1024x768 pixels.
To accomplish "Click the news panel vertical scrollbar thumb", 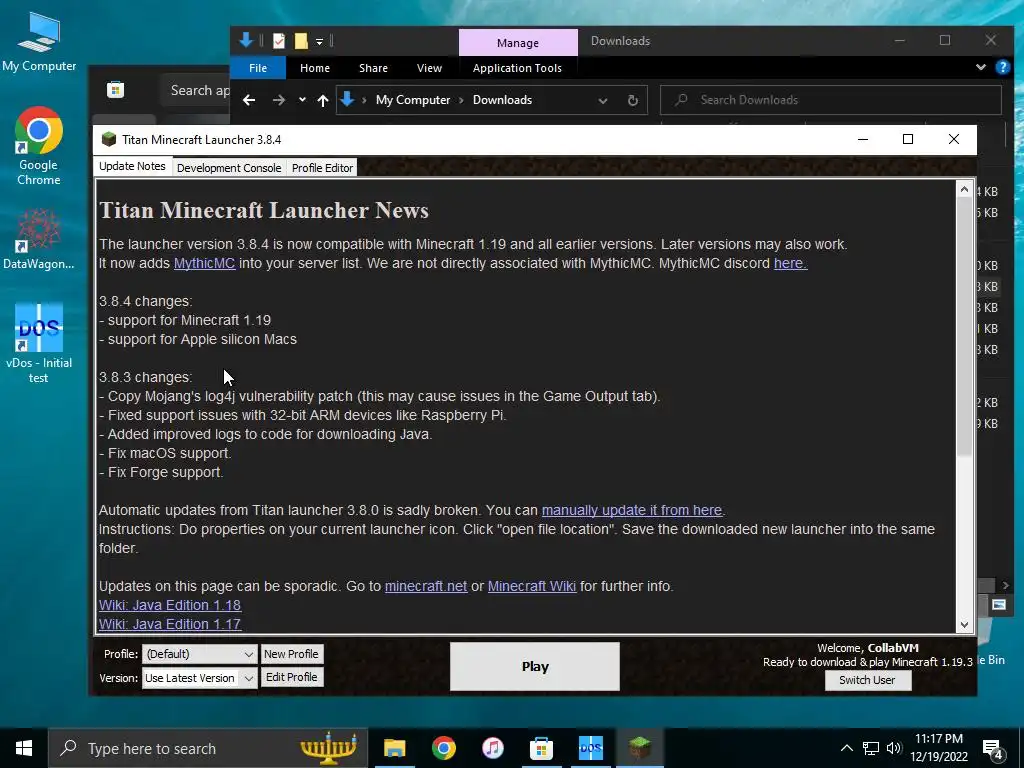I will [965, 327].
